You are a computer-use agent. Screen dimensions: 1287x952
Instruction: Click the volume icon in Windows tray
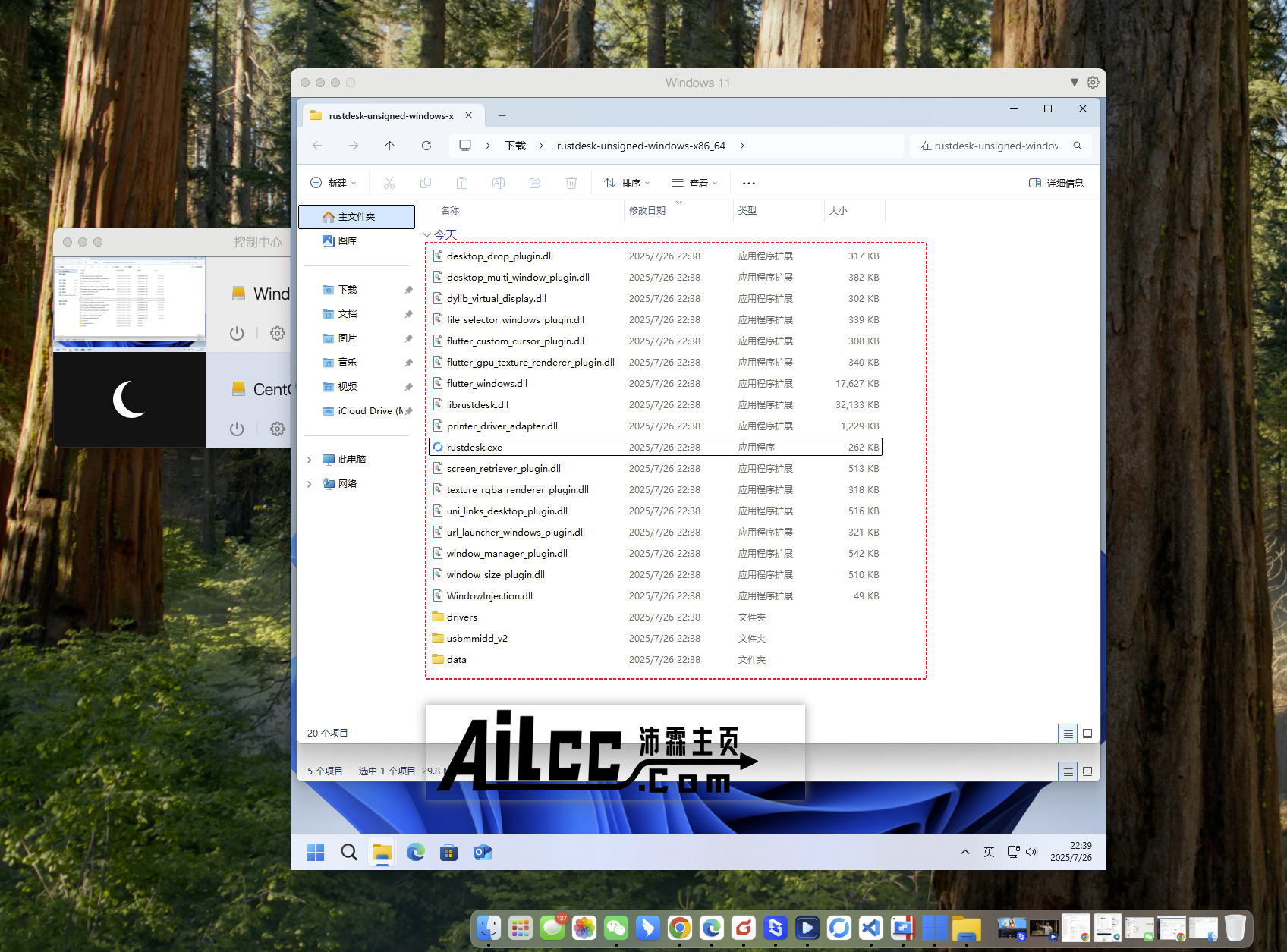click(x=1031, y=852)
